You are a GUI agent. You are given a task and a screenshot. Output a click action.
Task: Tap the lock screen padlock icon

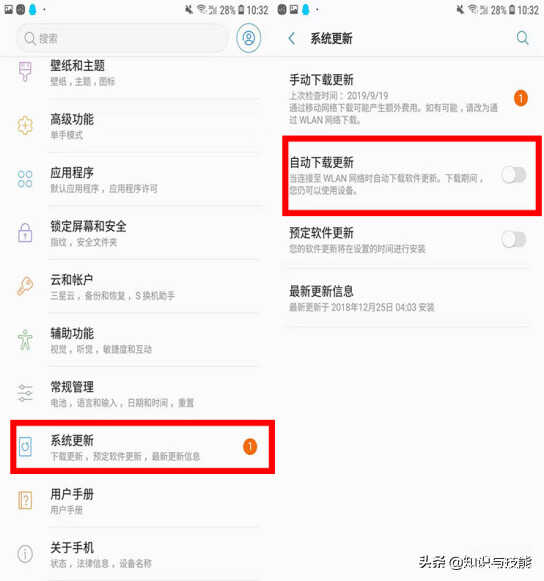(25, 232)
